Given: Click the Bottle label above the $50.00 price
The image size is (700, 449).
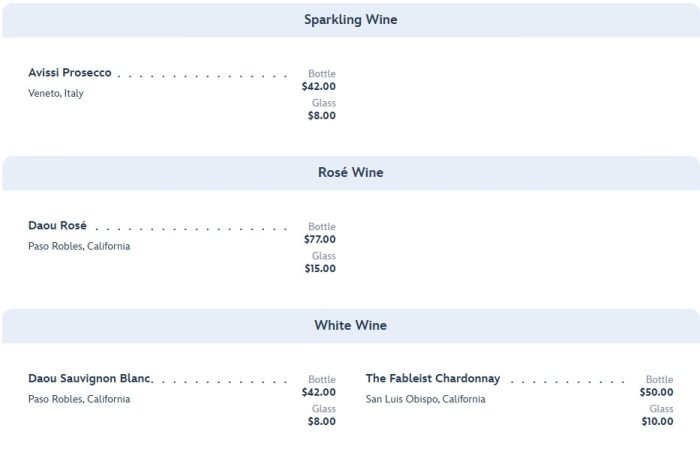Looking at the screenshot, I should (x=660, y=380).
